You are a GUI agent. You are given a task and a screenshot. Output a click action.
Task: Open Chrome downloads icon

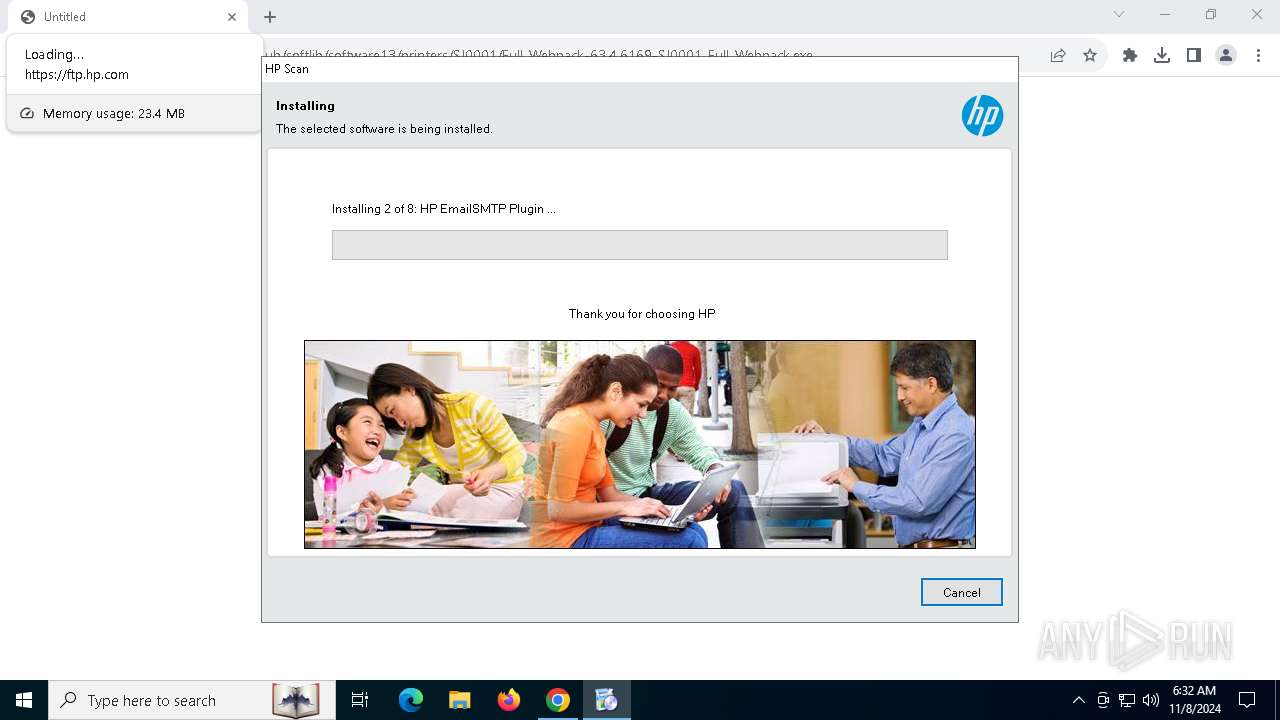[1162, 56]
